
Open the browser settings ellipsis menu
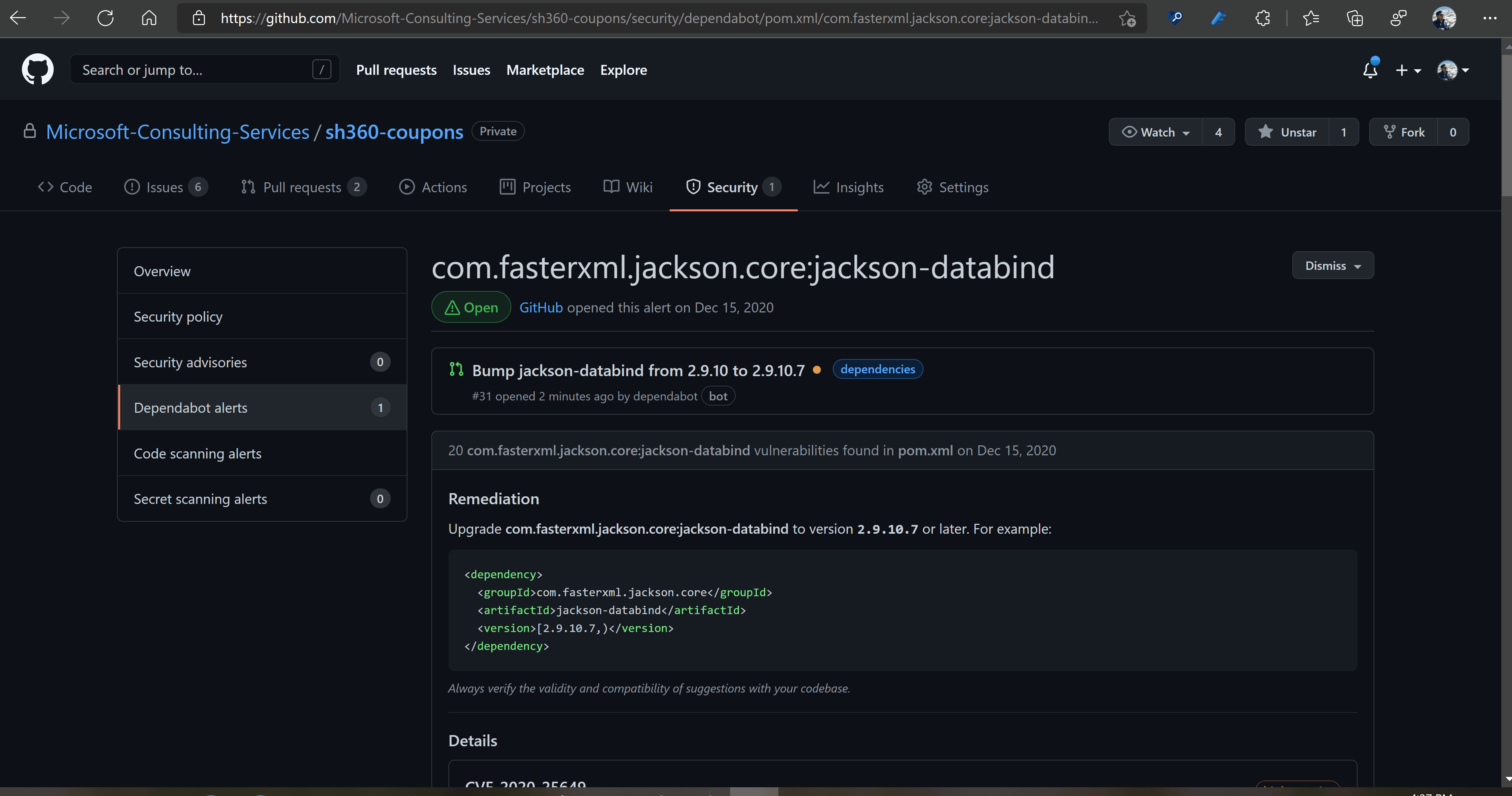1490,18
